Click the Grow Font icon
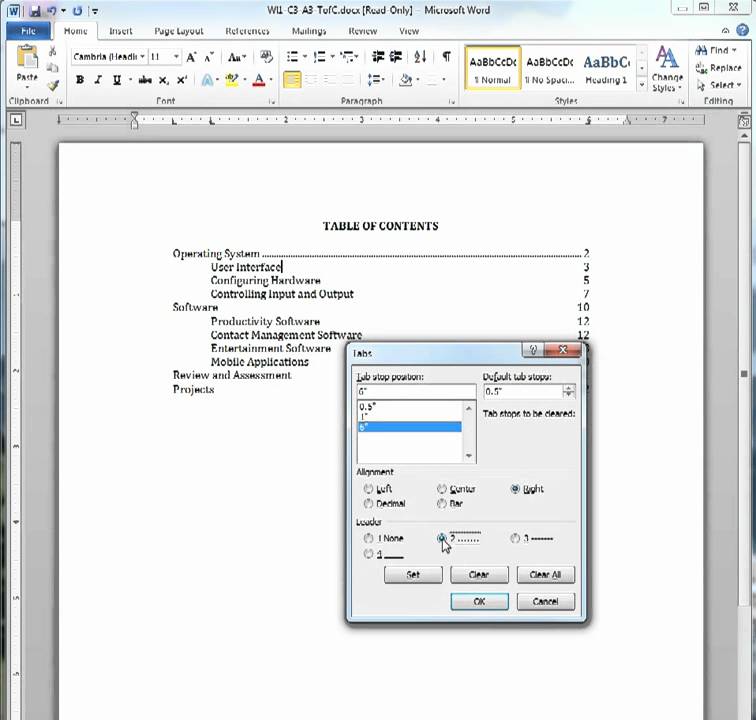Screen dimensions: 756x720 pos(191,57)
